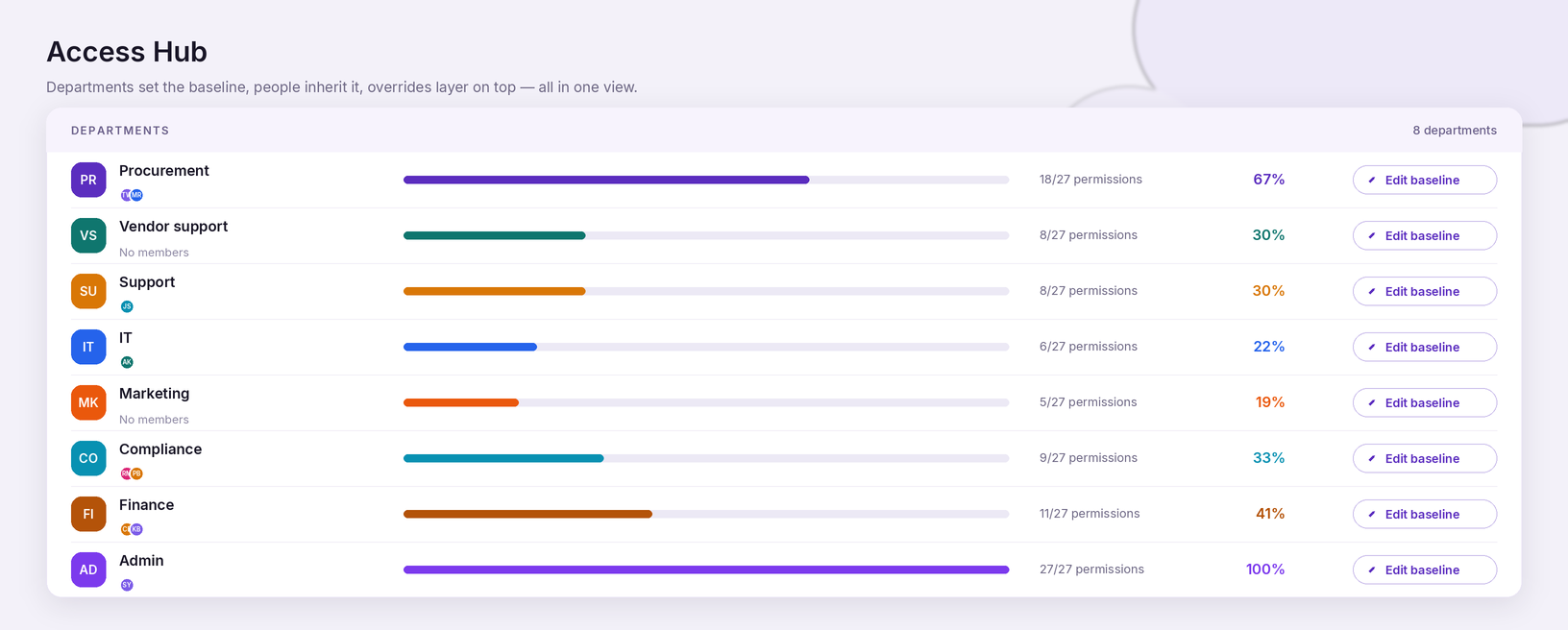Click Vendor support permissions progress bar
This screenshot has height=630, width=1568.
point(706,235)
